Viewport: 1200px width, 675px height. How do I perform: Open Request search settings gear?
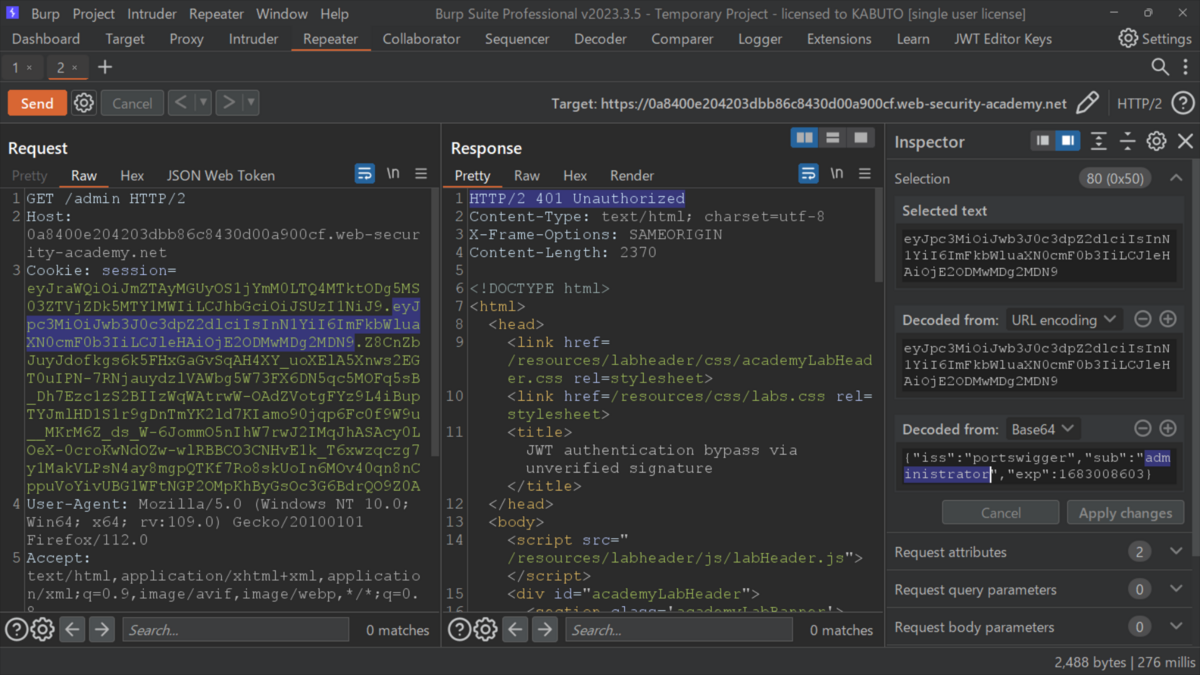coord(43,630)
